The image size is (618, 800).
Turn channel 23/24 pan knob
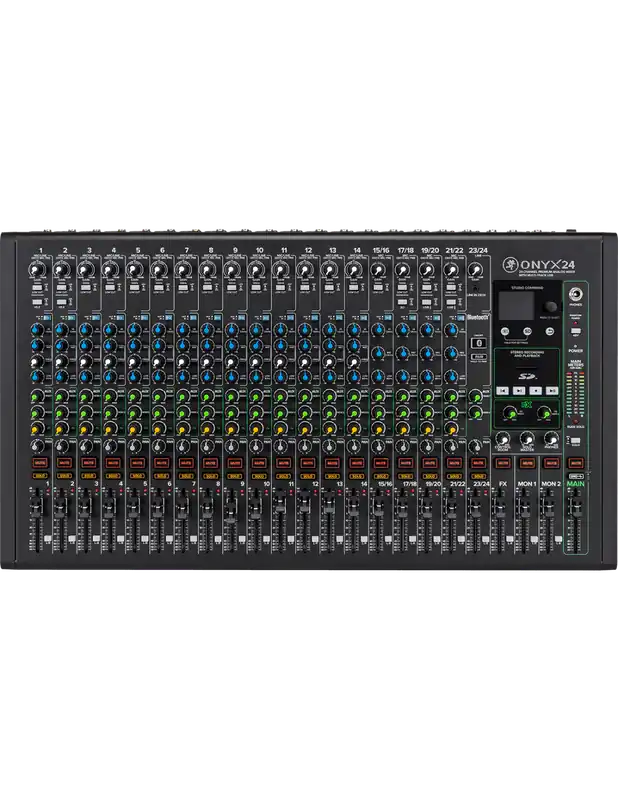pyautogui.click(x=475, y=446)
